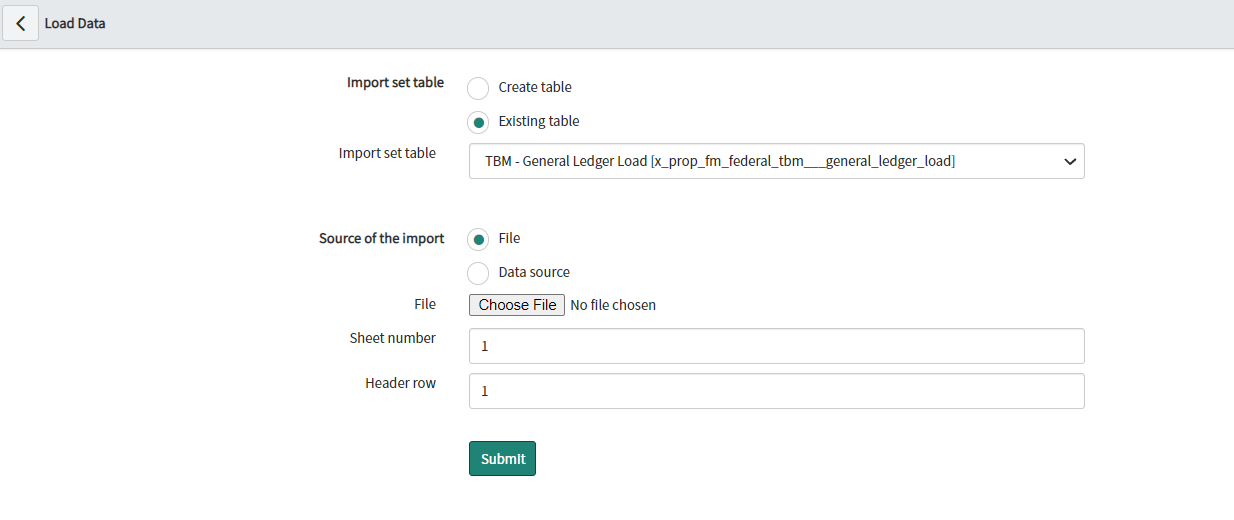Click the bold 'Import set table' heading label
Screen dimensions: 1234x520
click(x=396, y=82)
